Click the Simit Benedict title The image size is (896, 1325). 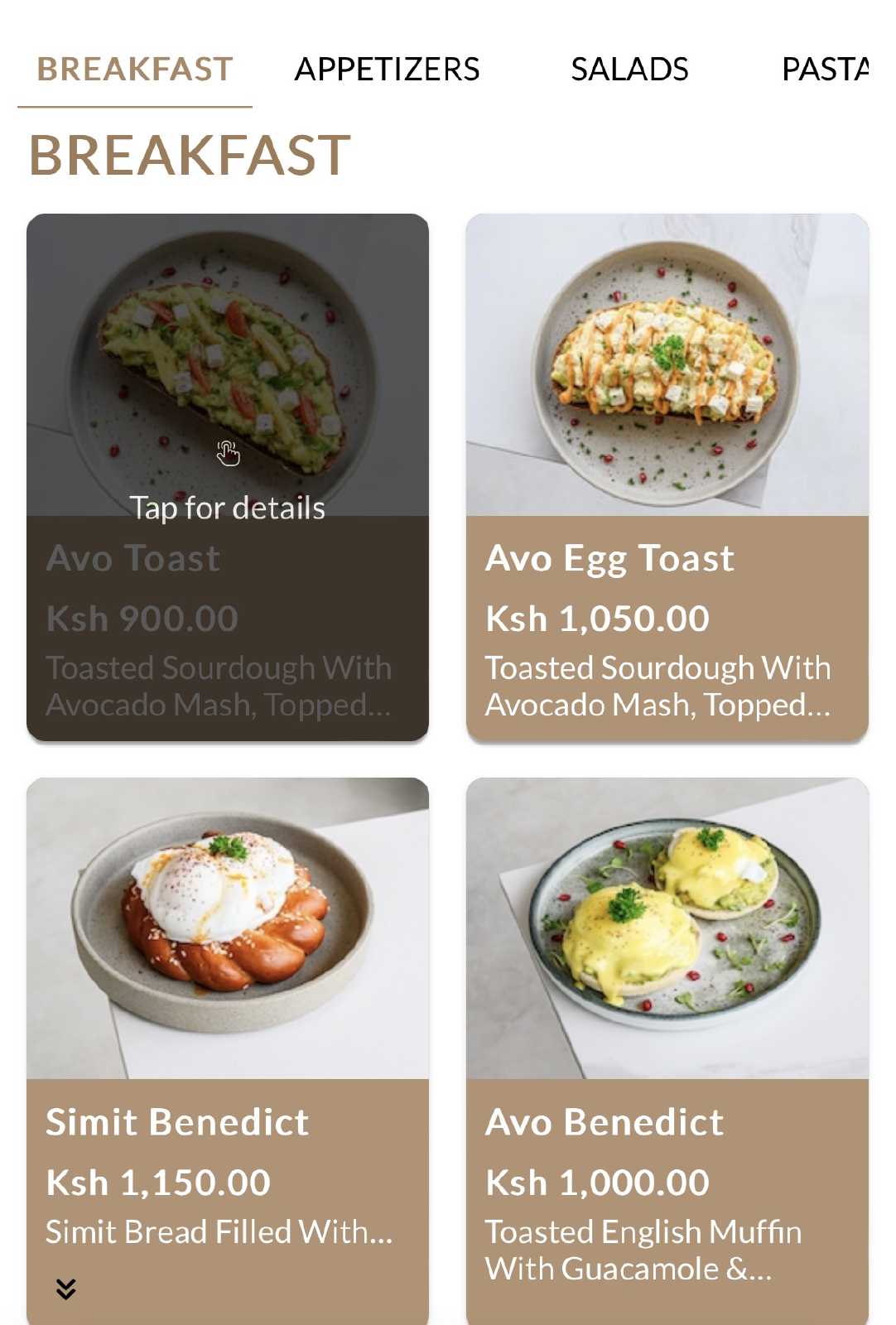click(x=177, y=1122)
